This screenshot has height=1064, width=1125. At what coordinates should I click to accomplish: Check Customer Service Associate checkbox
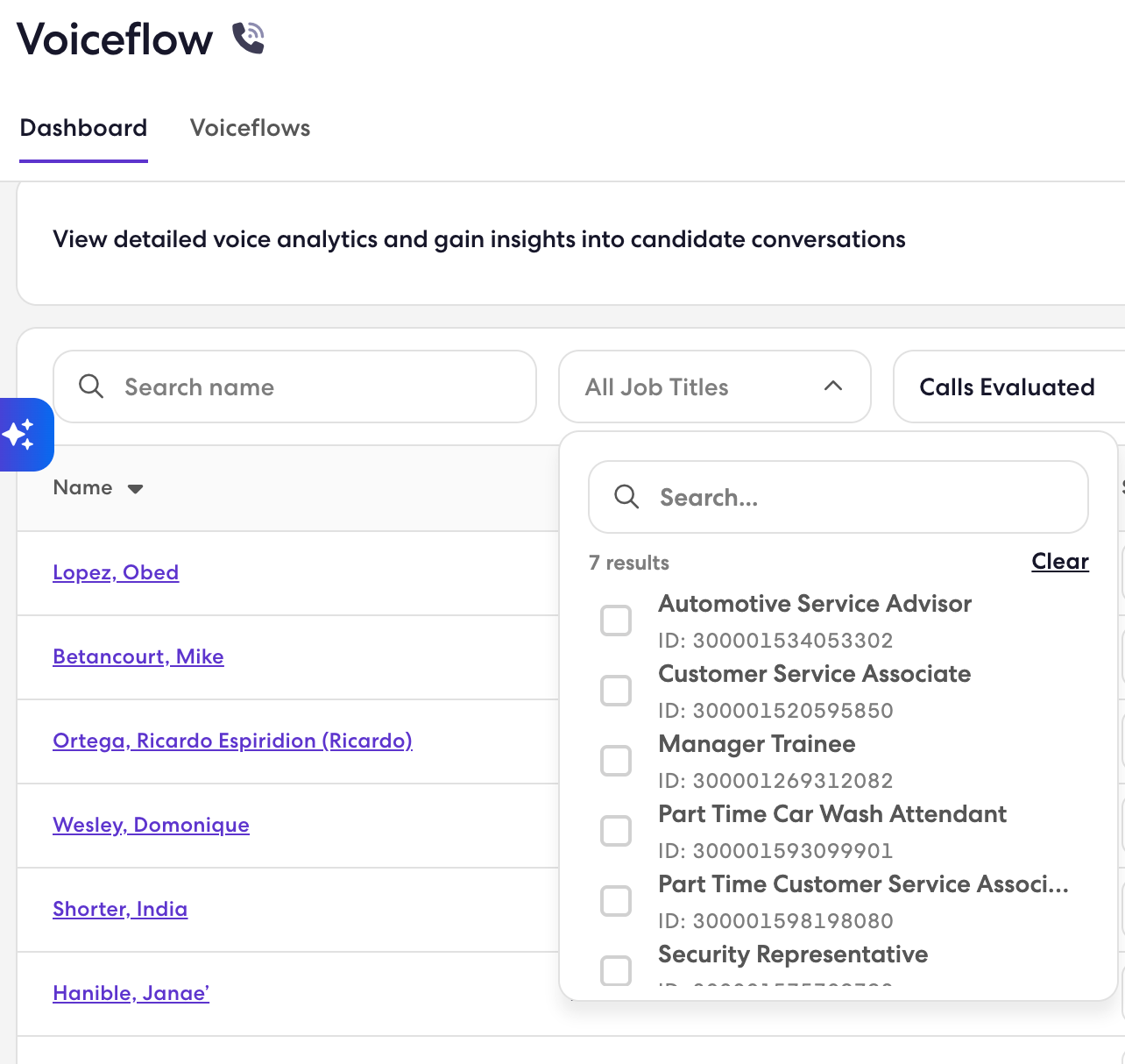pos(616,691)
